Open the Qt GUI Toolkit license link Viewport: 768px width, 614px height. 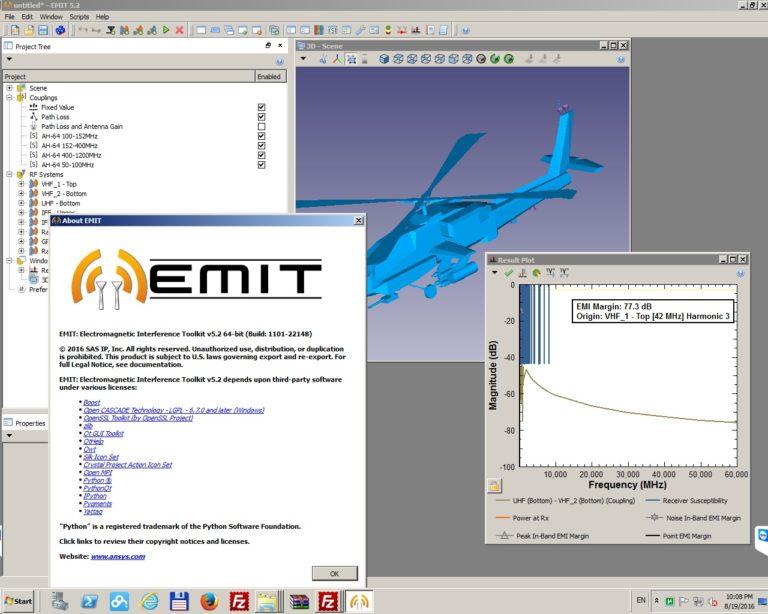click(x=103, y=434)
